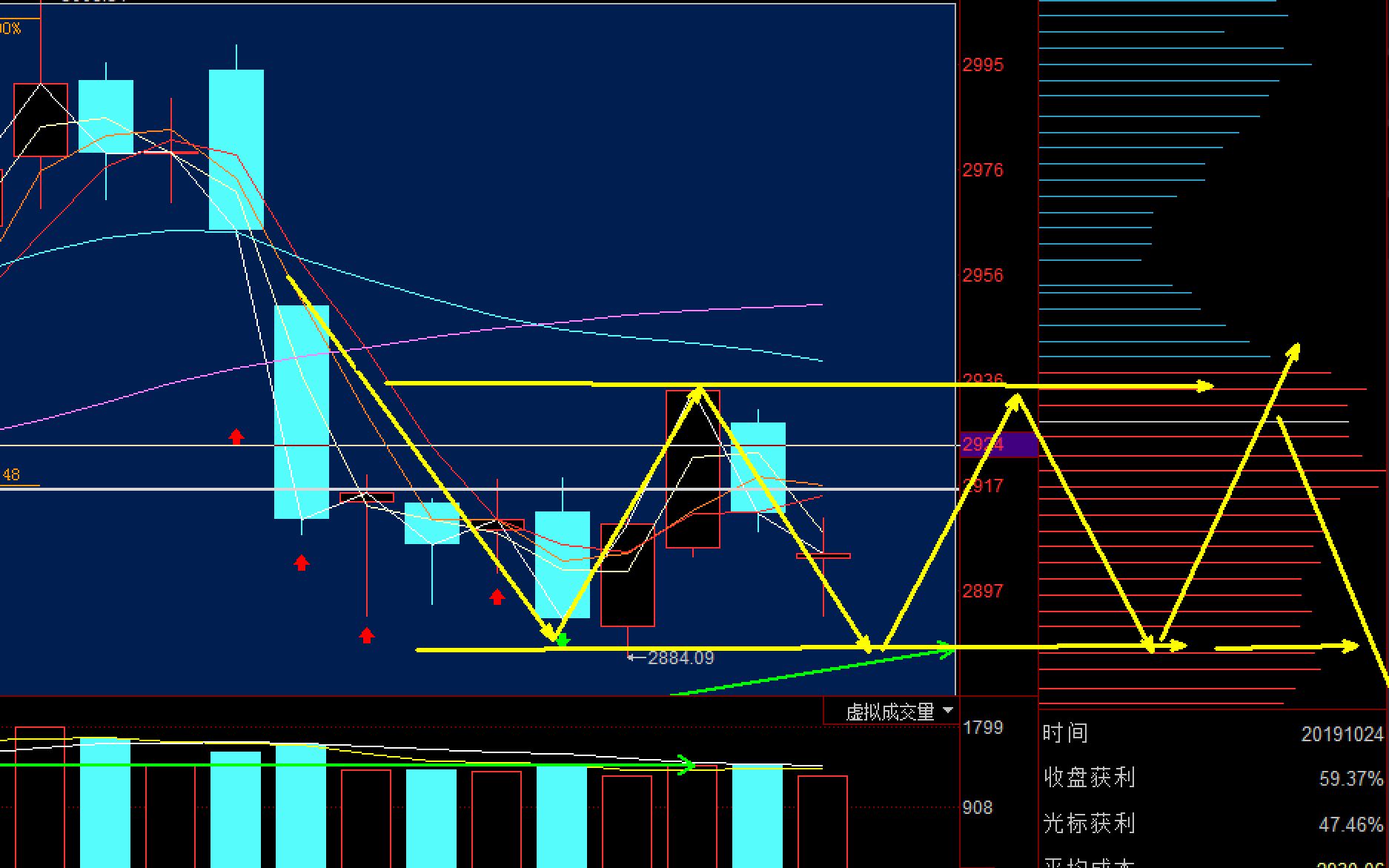Select the purple-highlighted 2924 current price tag
This screenshot has width=1389, height=868.
[x=998, y=444]
